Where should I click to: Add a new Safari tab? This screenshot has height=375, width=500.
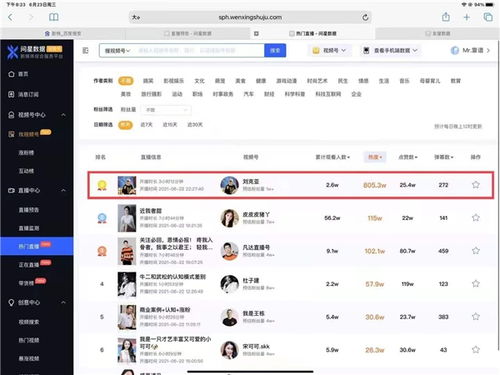(467, 17)
